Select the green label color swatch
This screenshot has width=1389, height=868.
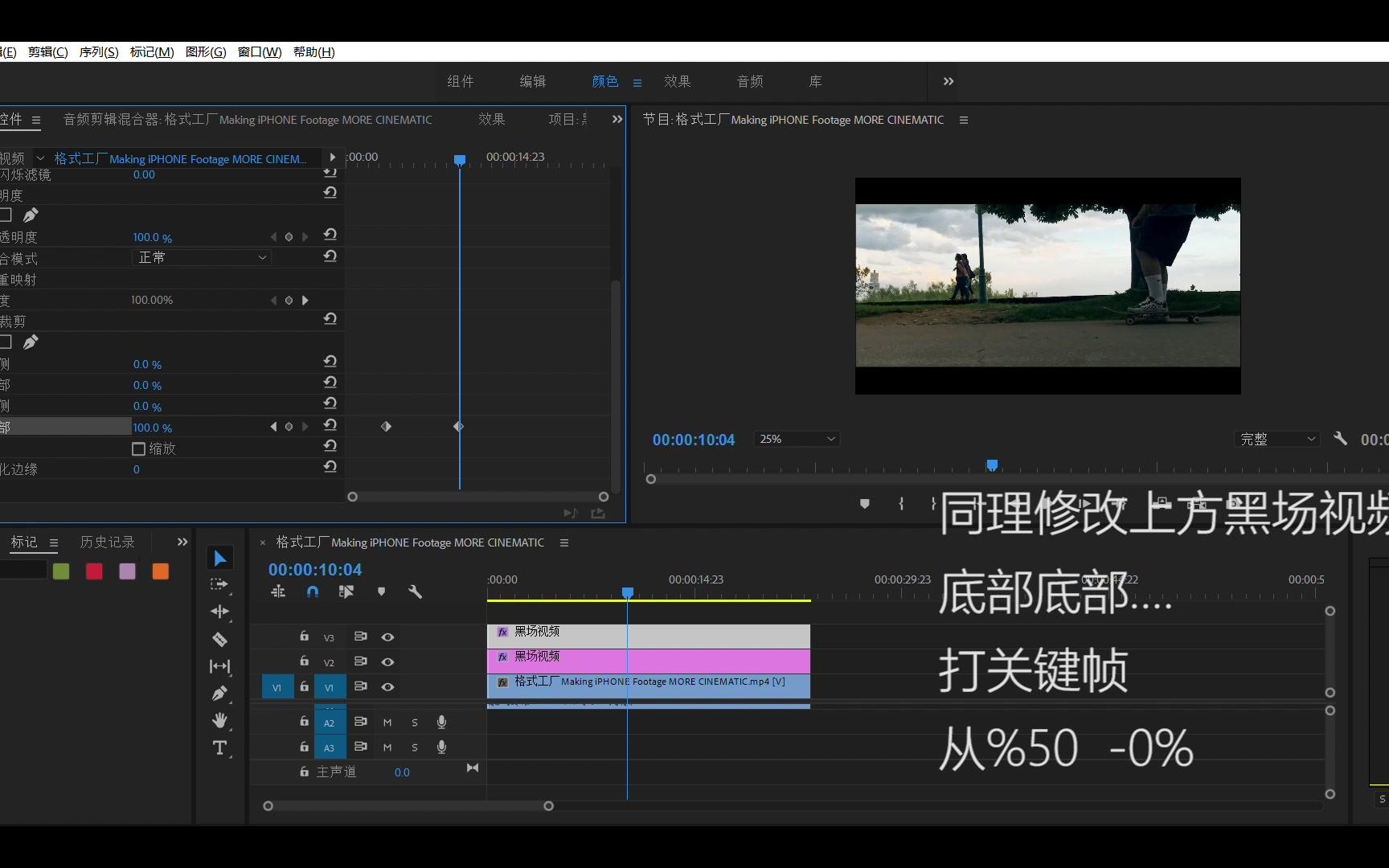pyautogui.click(x=61, y=571)
